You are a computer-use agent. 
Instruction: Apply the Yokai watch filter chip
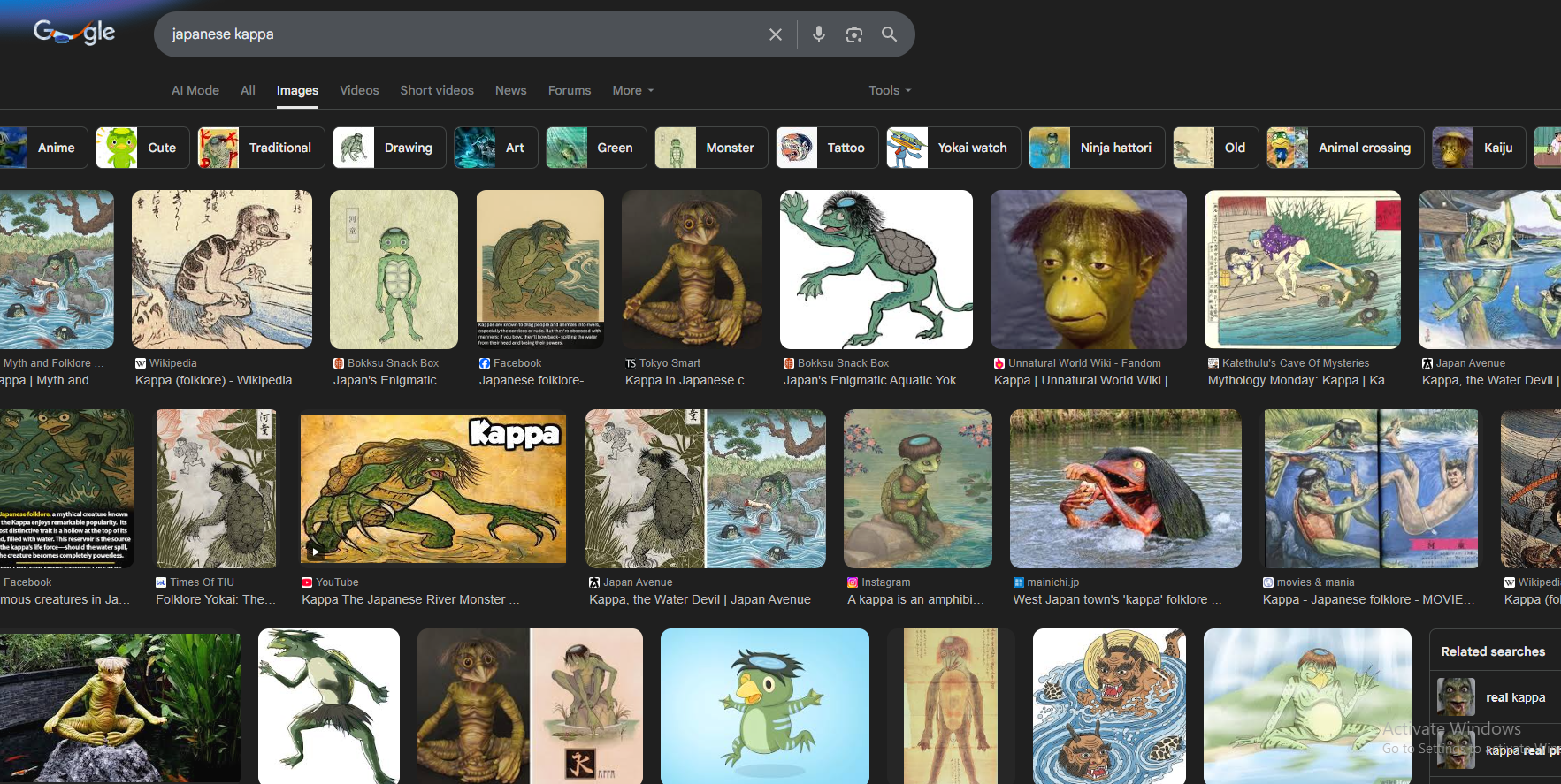pyautogui.click(x=953, y=148)
